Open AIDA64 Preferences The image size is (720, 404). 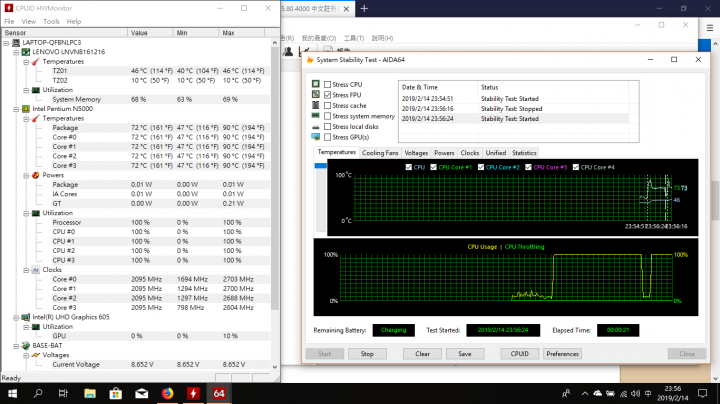tap(562, 354)
